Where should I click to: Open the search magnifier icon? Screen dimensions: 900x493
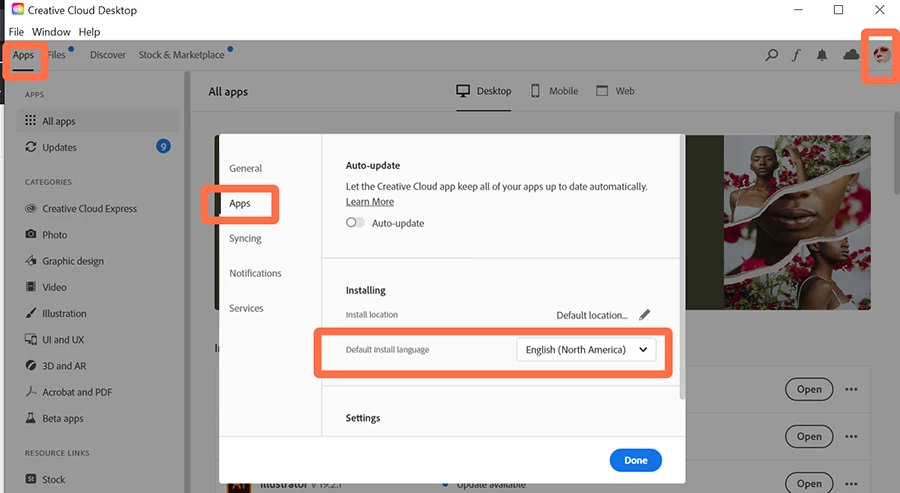click(771, 55)
